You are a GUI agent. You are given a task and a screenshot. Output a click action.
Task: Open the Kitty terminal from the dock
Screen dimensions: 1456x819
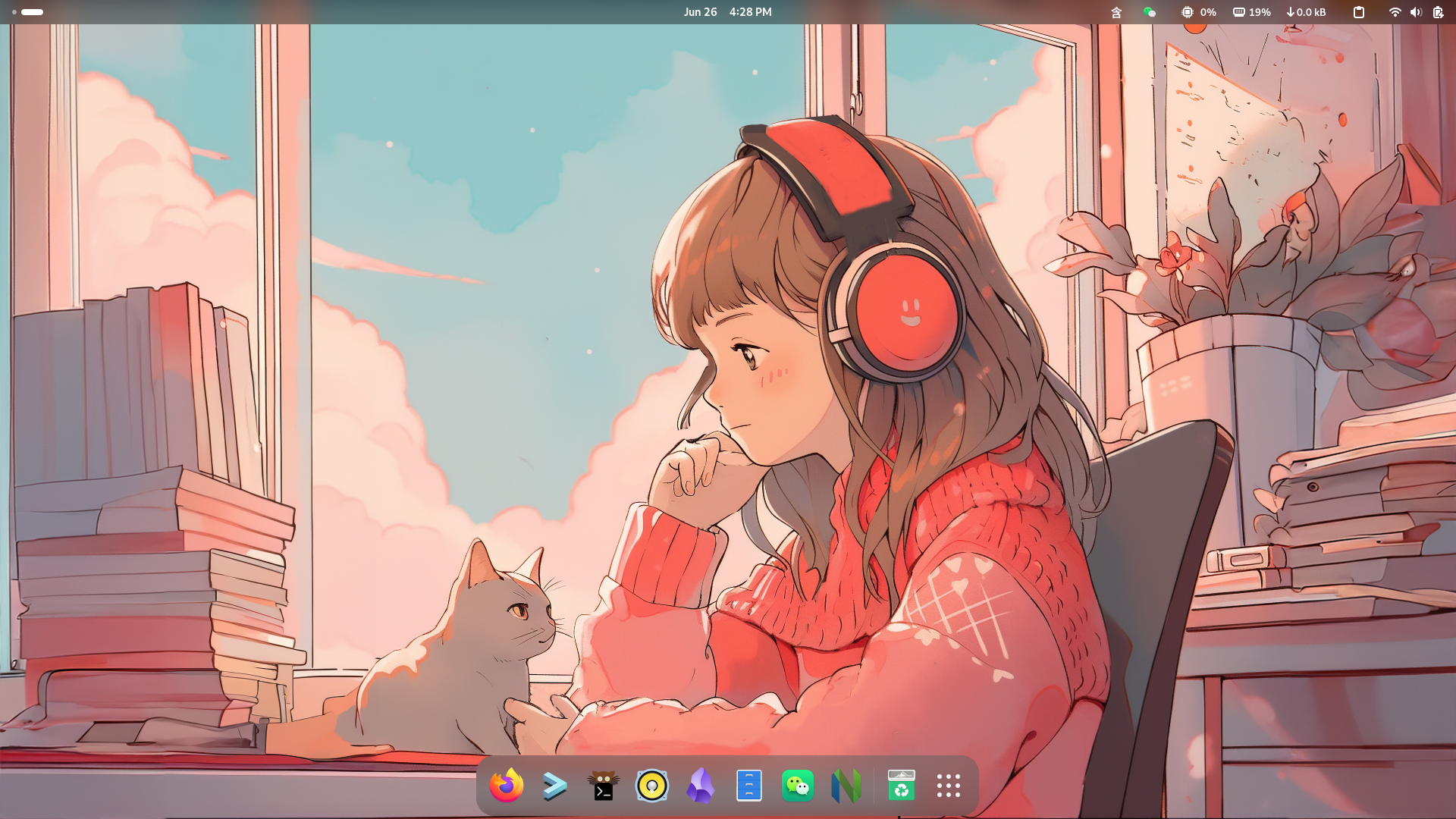pos(604,786)
